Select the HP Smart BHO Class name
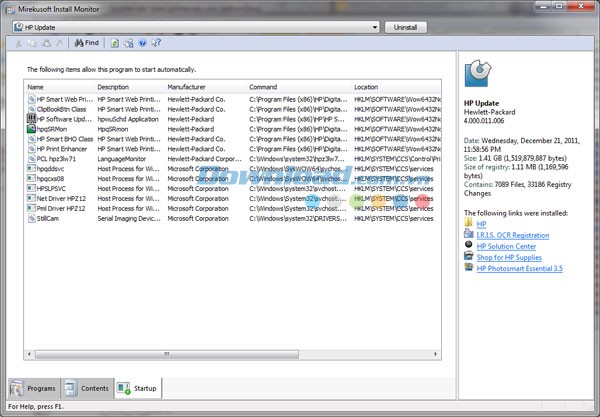The width and height of the screenshot is (600, 417). tap(65, 139)
